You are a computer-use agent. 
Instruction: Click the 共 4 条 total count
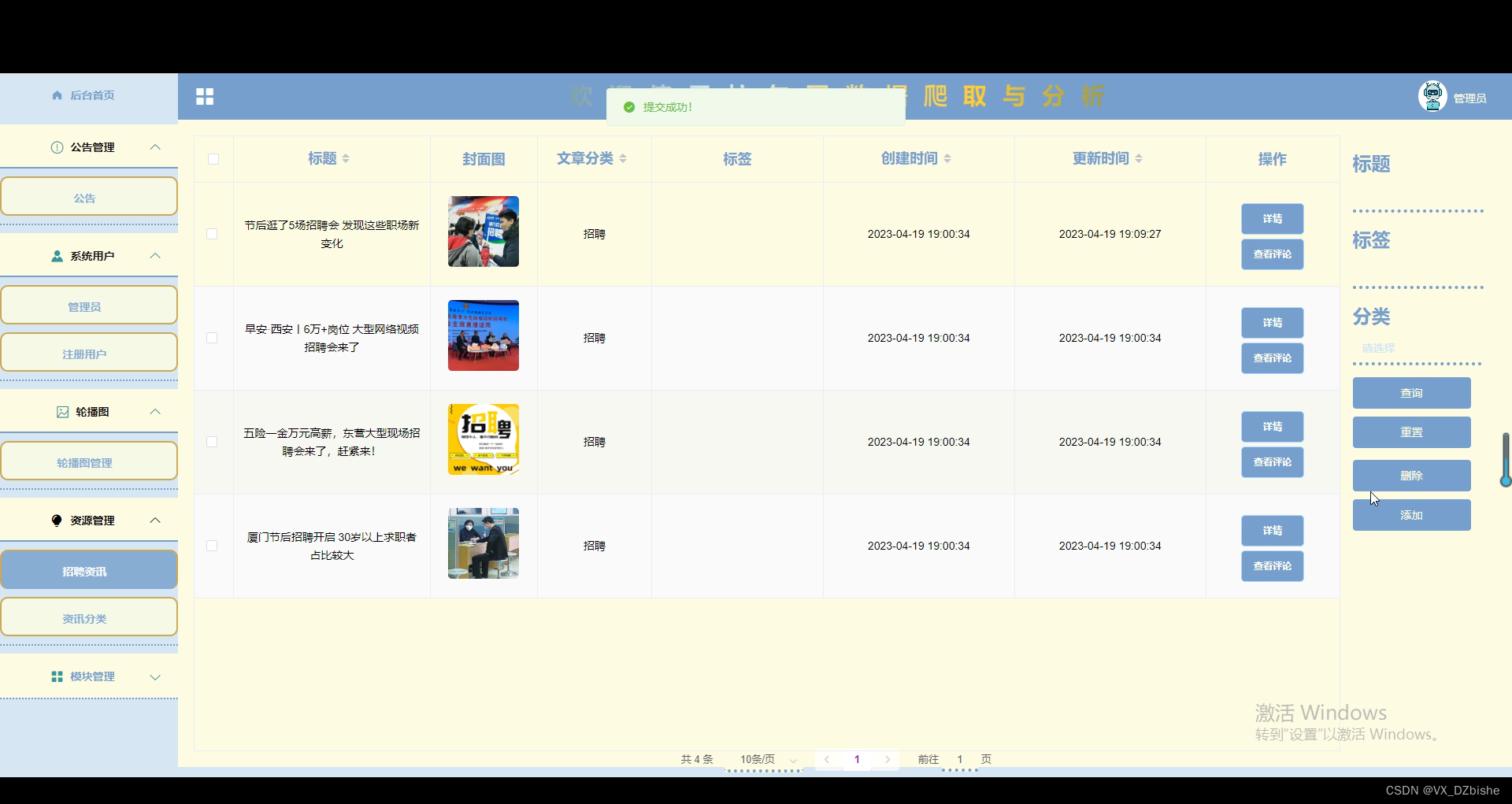[x=697, y=759]
